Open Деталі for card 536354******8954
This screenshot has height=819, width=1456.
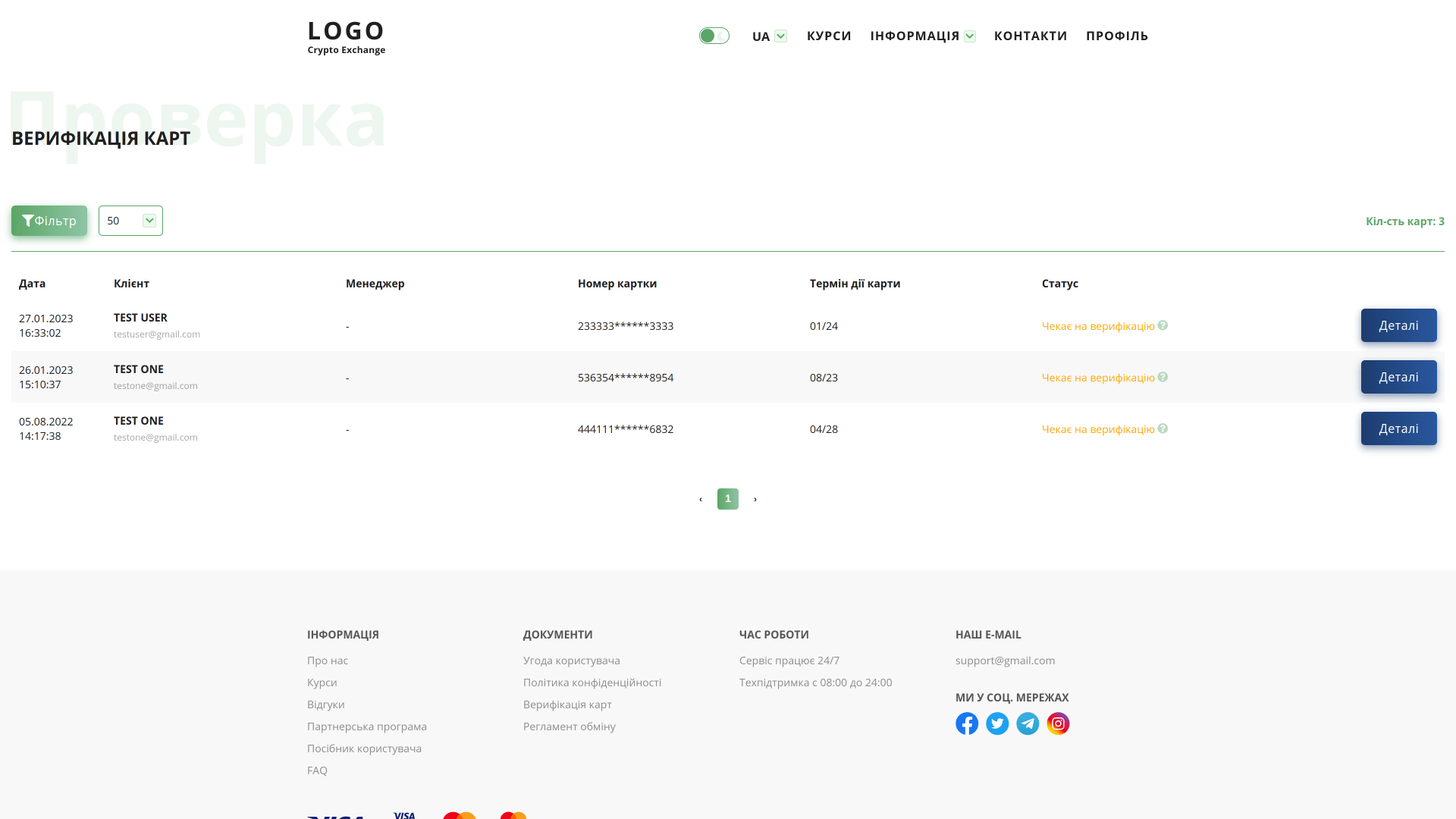tap(1398, 377)
